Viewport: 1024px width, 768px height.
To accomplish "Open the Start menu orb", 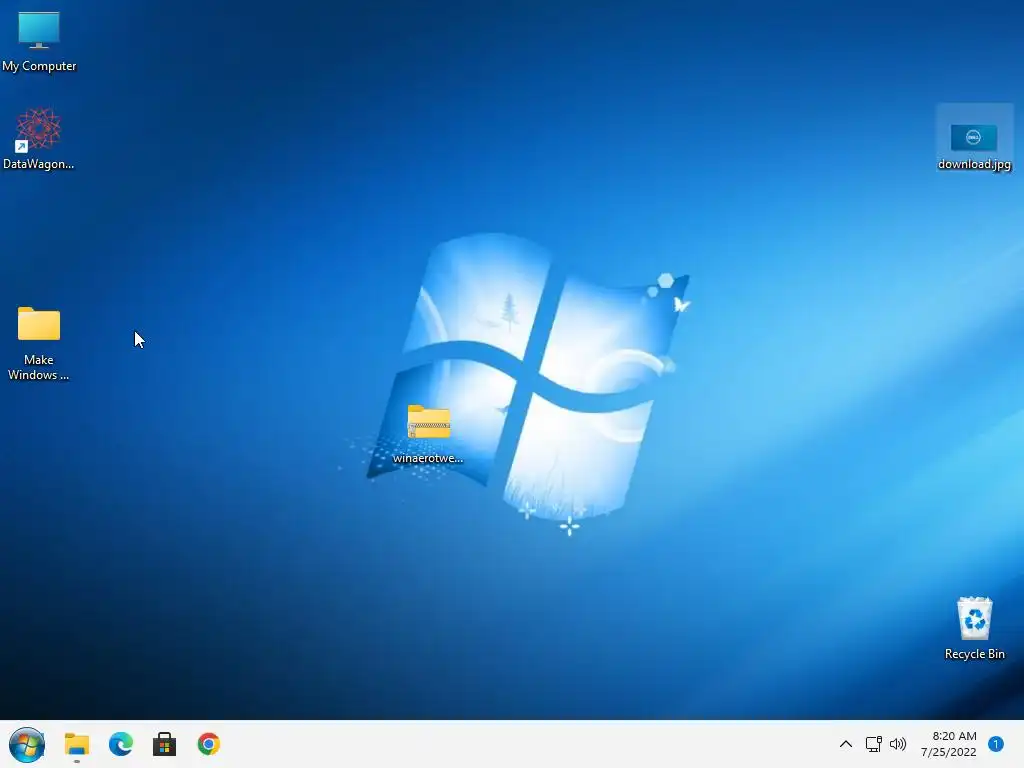I will coord(27,744).
